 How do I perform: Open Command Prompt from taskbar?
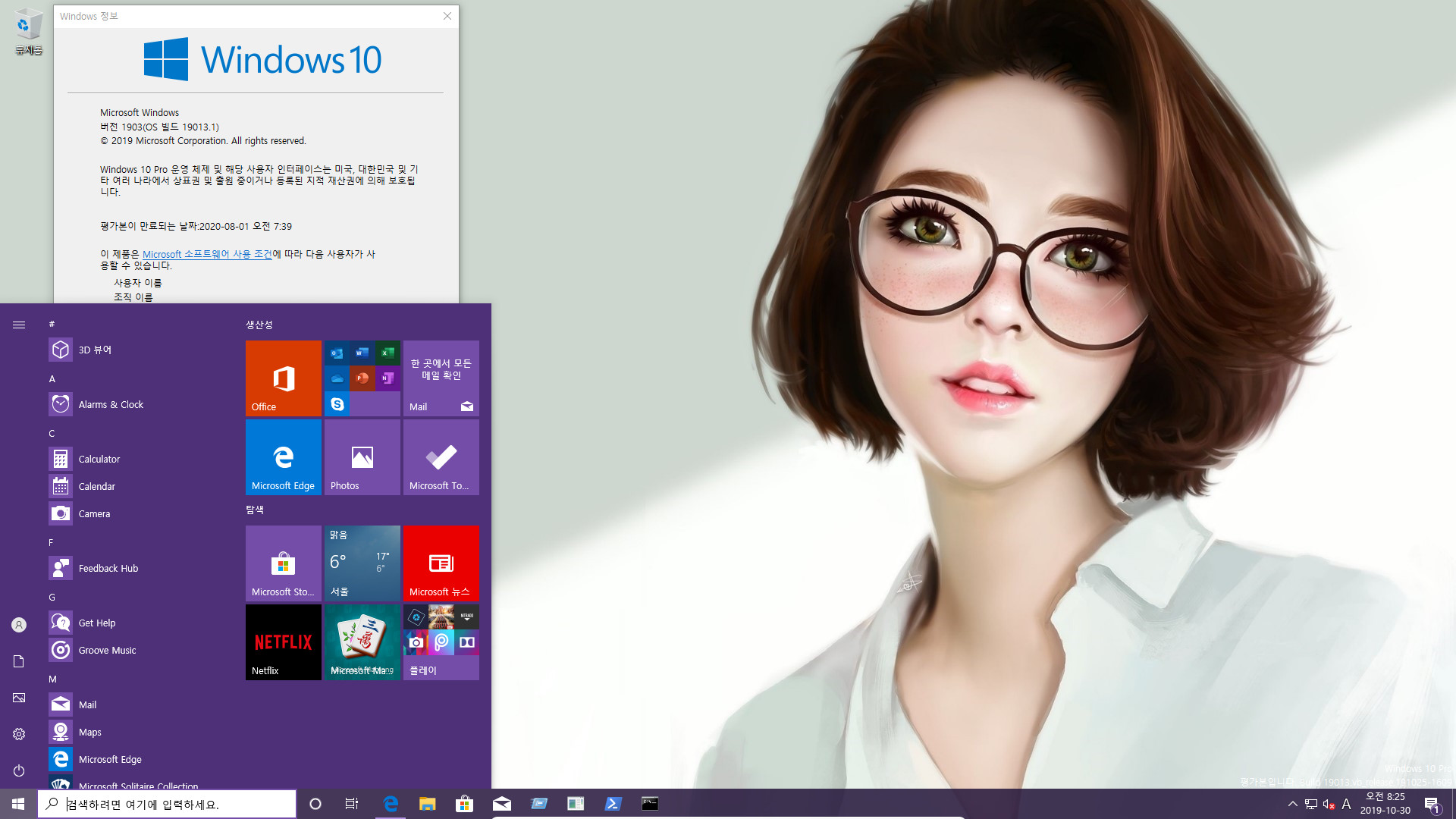coord(650,804)
